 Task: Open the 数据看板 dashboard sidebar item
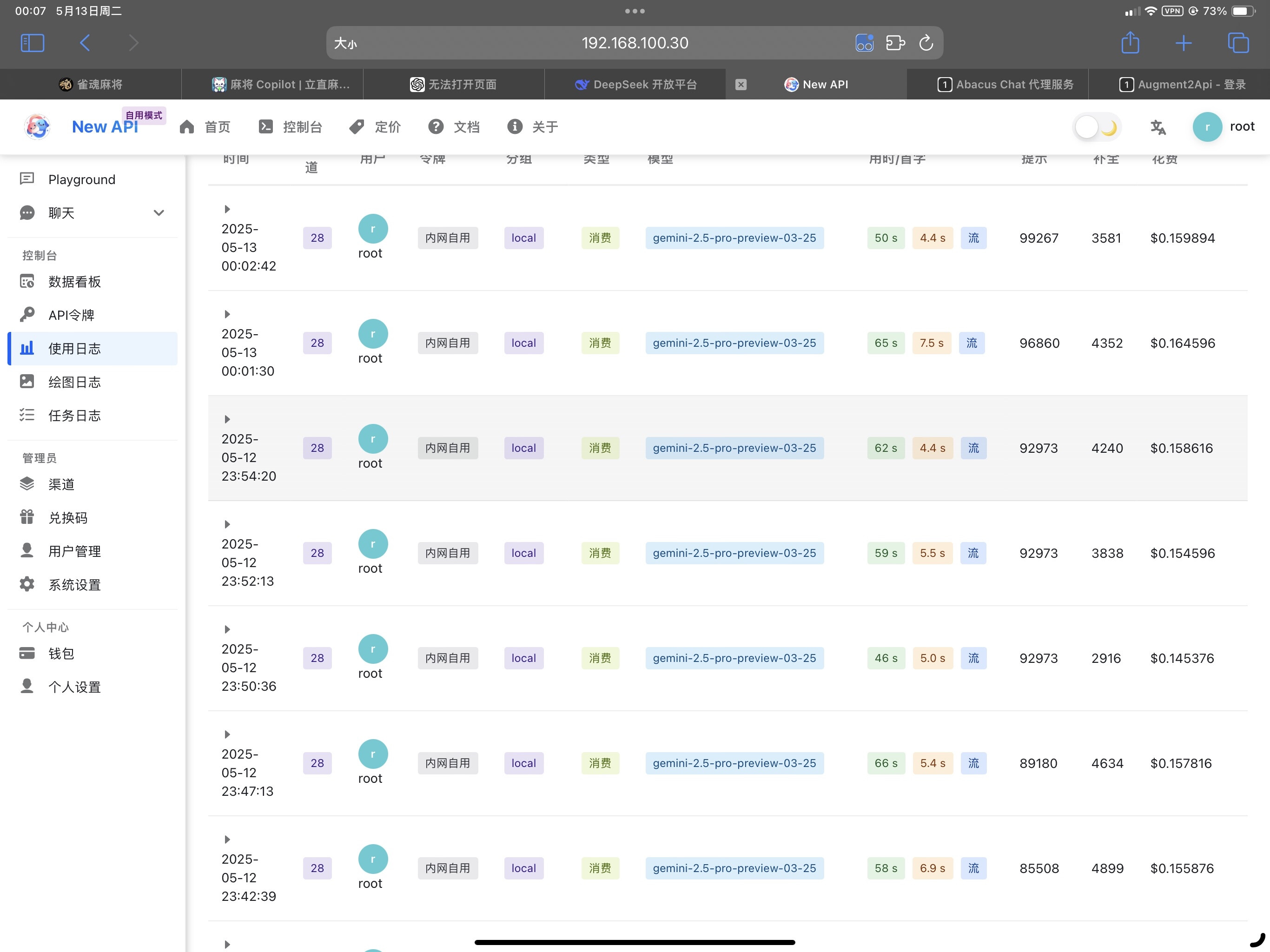point(74,281)
